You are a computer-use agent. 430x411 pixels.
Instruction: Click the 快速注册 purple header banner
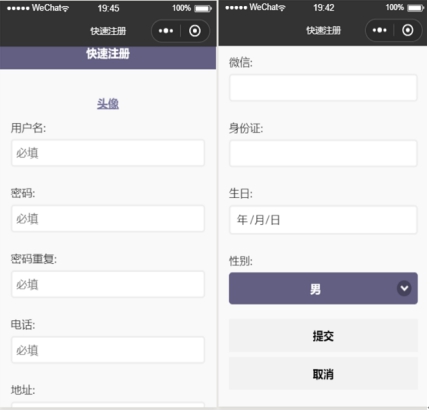[108, 57]
